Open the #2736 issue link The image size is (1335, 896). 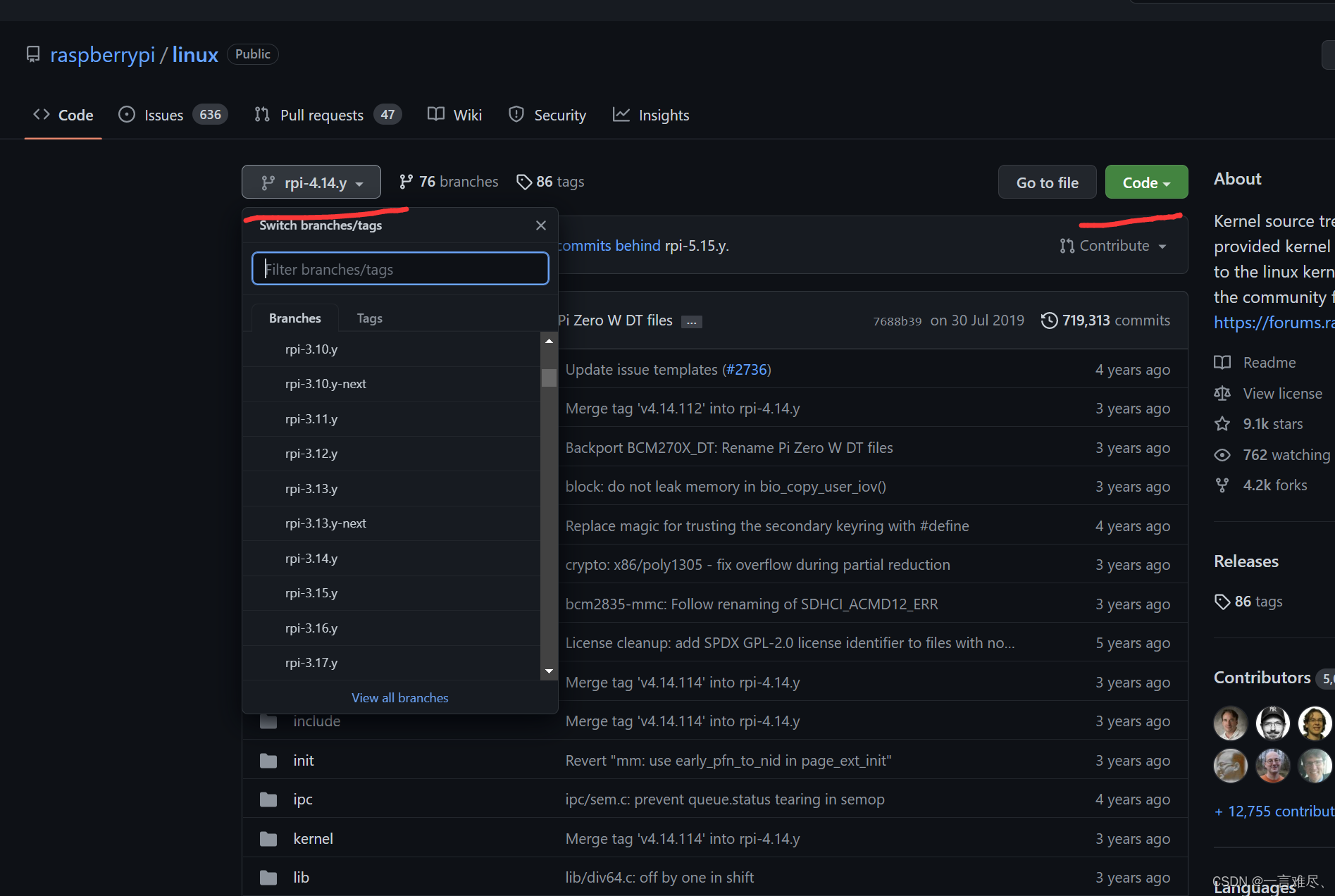point(746,370)
